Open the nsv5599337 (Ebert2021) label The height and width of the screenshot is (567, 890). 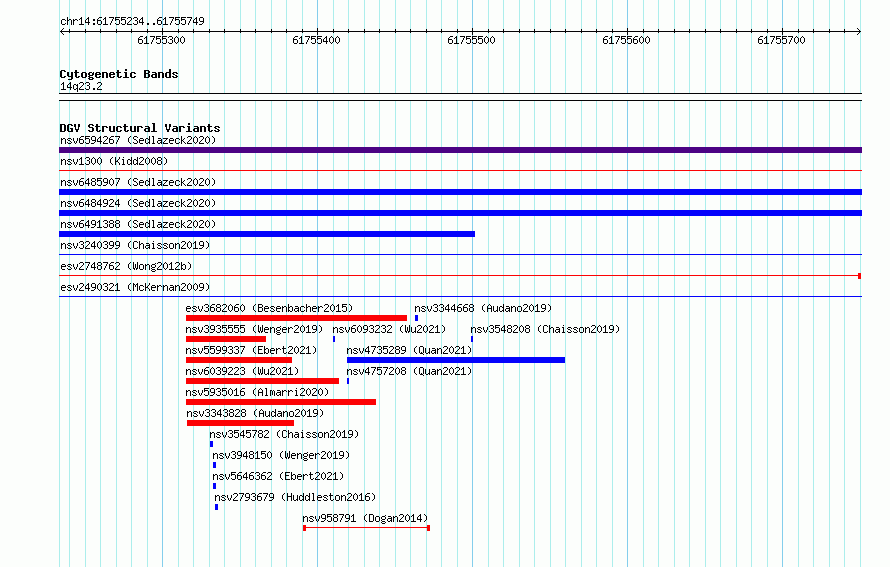(x=251, y=350)
